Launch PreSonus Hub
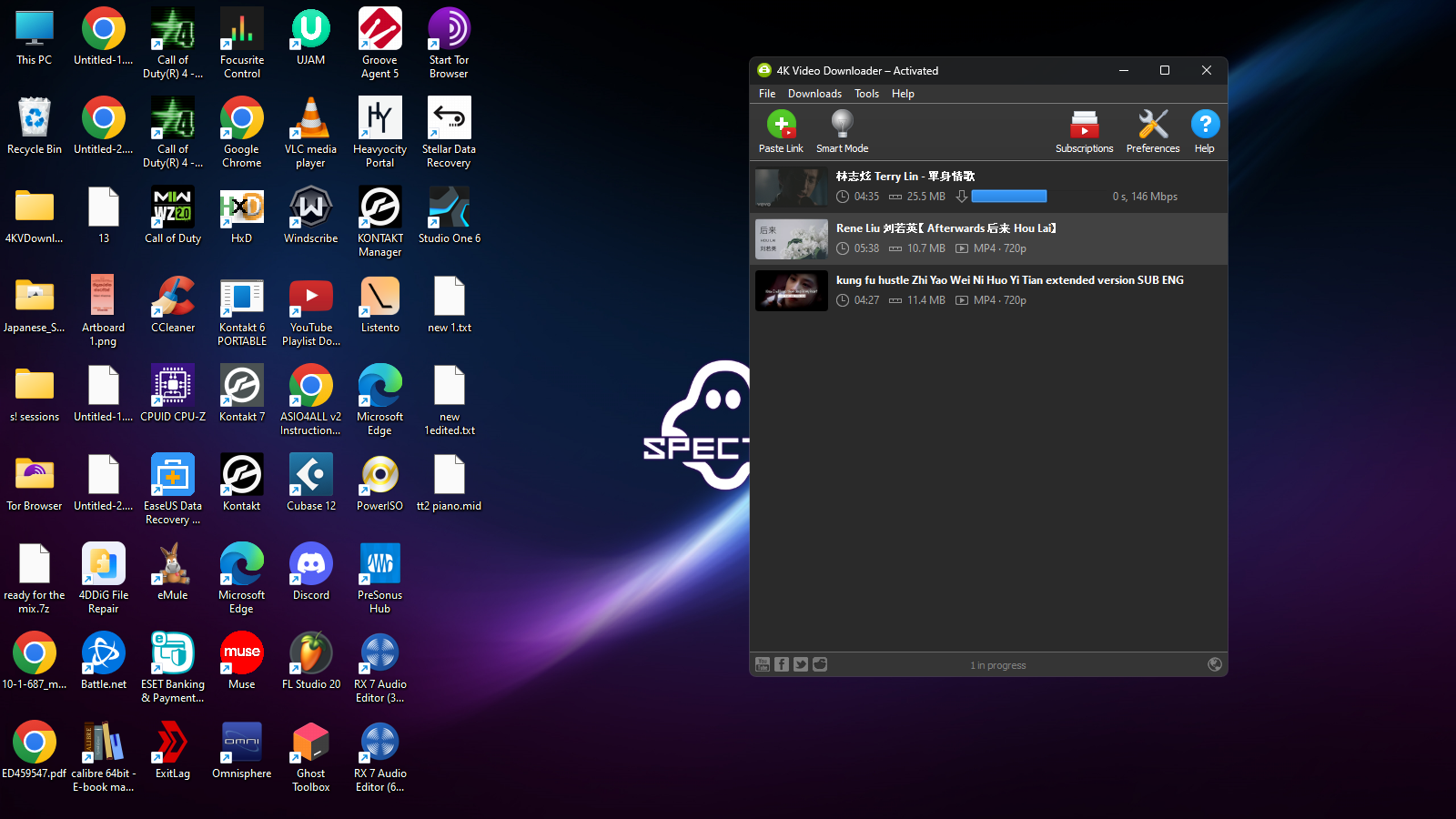Image resolution: width=1456 pixels, height=819 pixels. click(380, 579)
